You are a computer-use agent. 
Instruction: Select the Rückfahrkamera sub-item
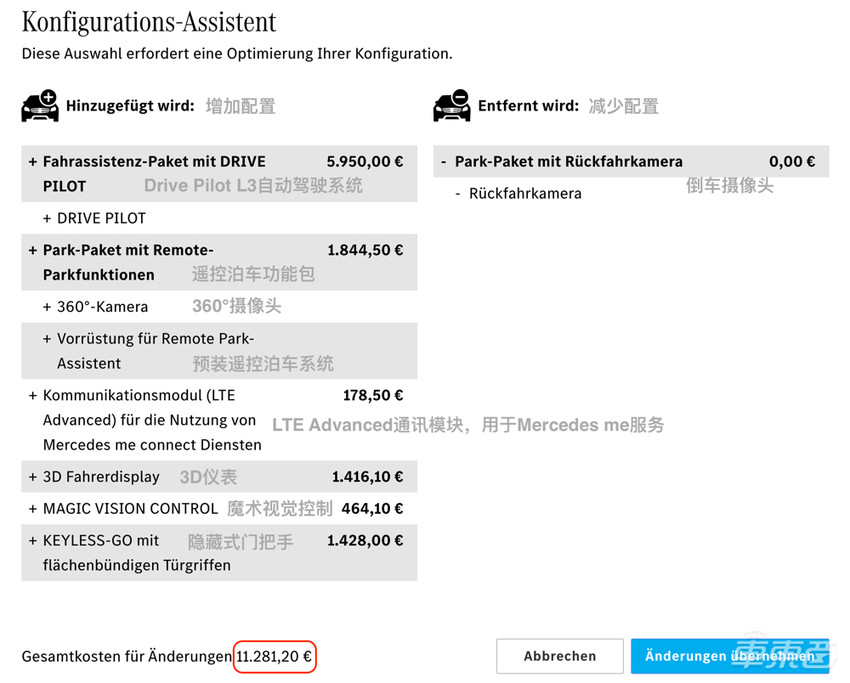[525, 193]
